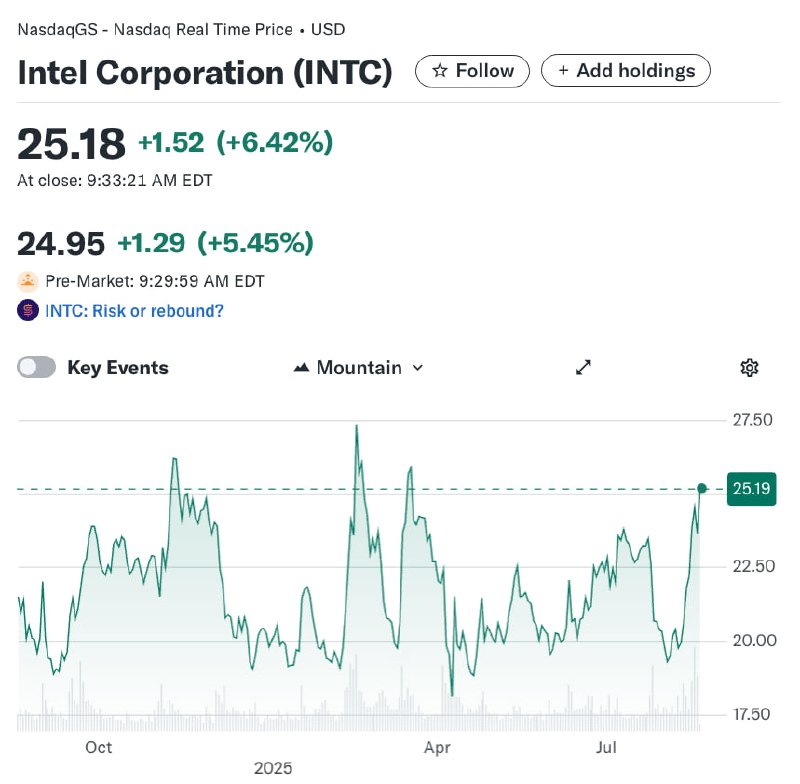Click the 25.19 current price label on chart
This screenshot has width=800, height=784.
point(752,489)
